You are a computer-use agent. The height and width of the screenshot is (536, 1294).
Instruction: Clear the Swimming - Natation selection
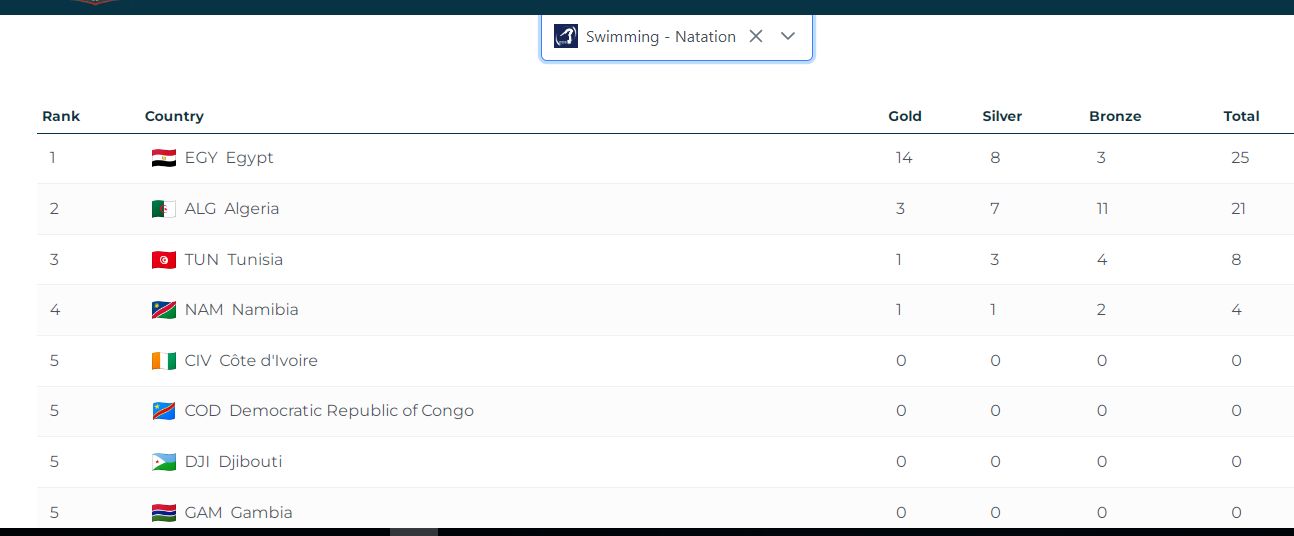click(x=756, y=37)
